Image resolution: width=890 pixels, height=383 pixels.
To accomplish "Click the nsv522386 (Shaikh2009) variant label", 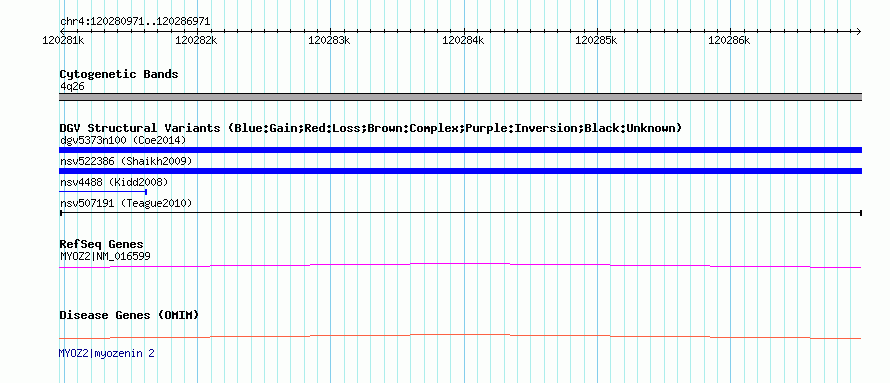I will coord(126,161).
